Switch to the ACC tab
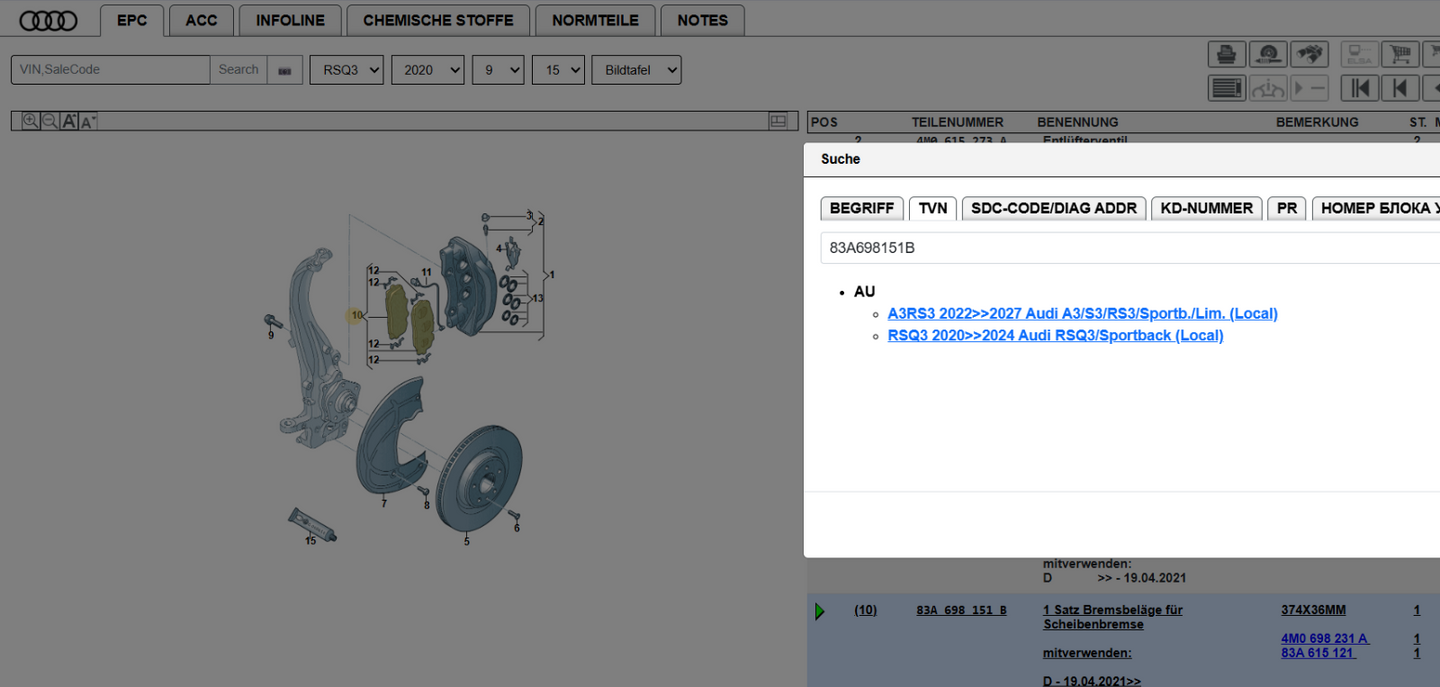 coord(201,20)
